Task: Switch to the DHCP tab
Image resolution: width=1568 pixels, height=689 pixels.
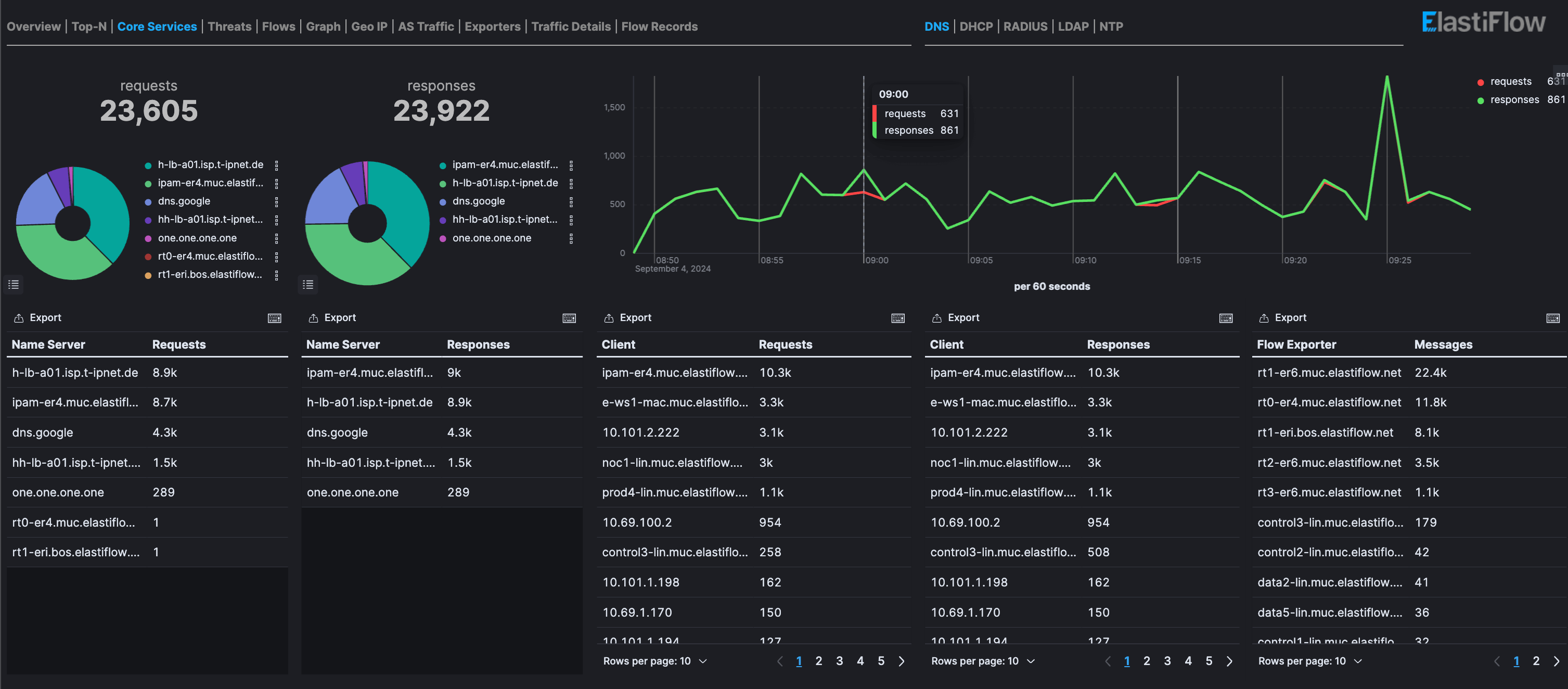Action: pyautogui.click(x=976, y=26)
